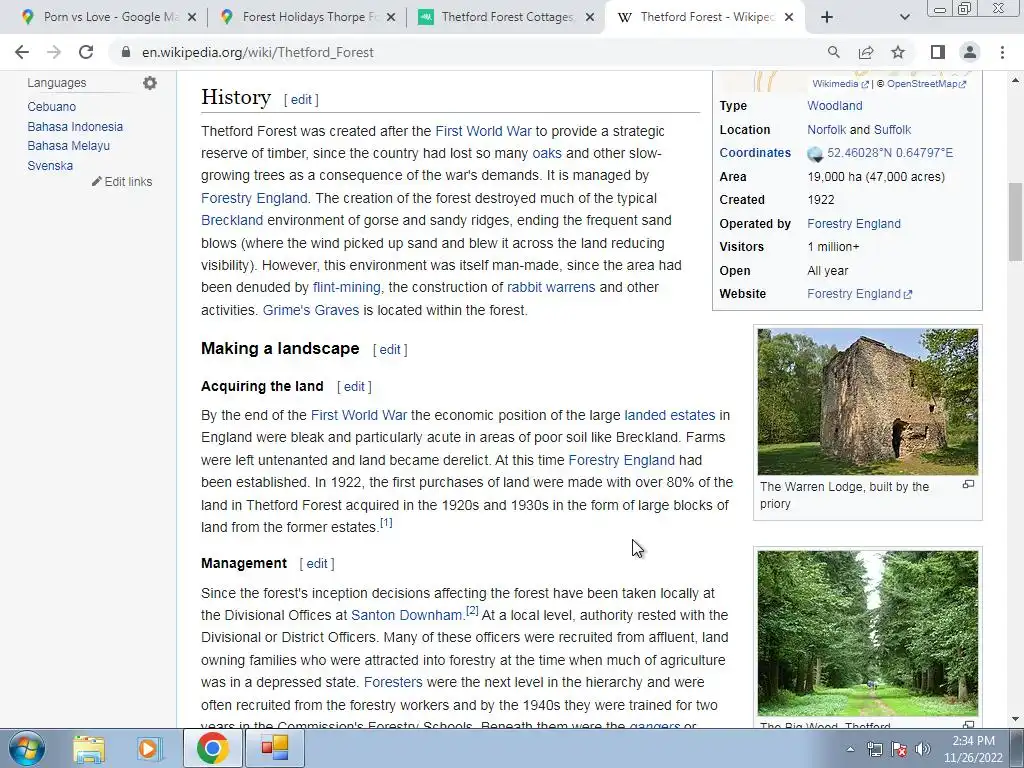This screenshot has width=1024, height=768.
Task: Edit the Acquiring the land section
Action: point(354,387)
